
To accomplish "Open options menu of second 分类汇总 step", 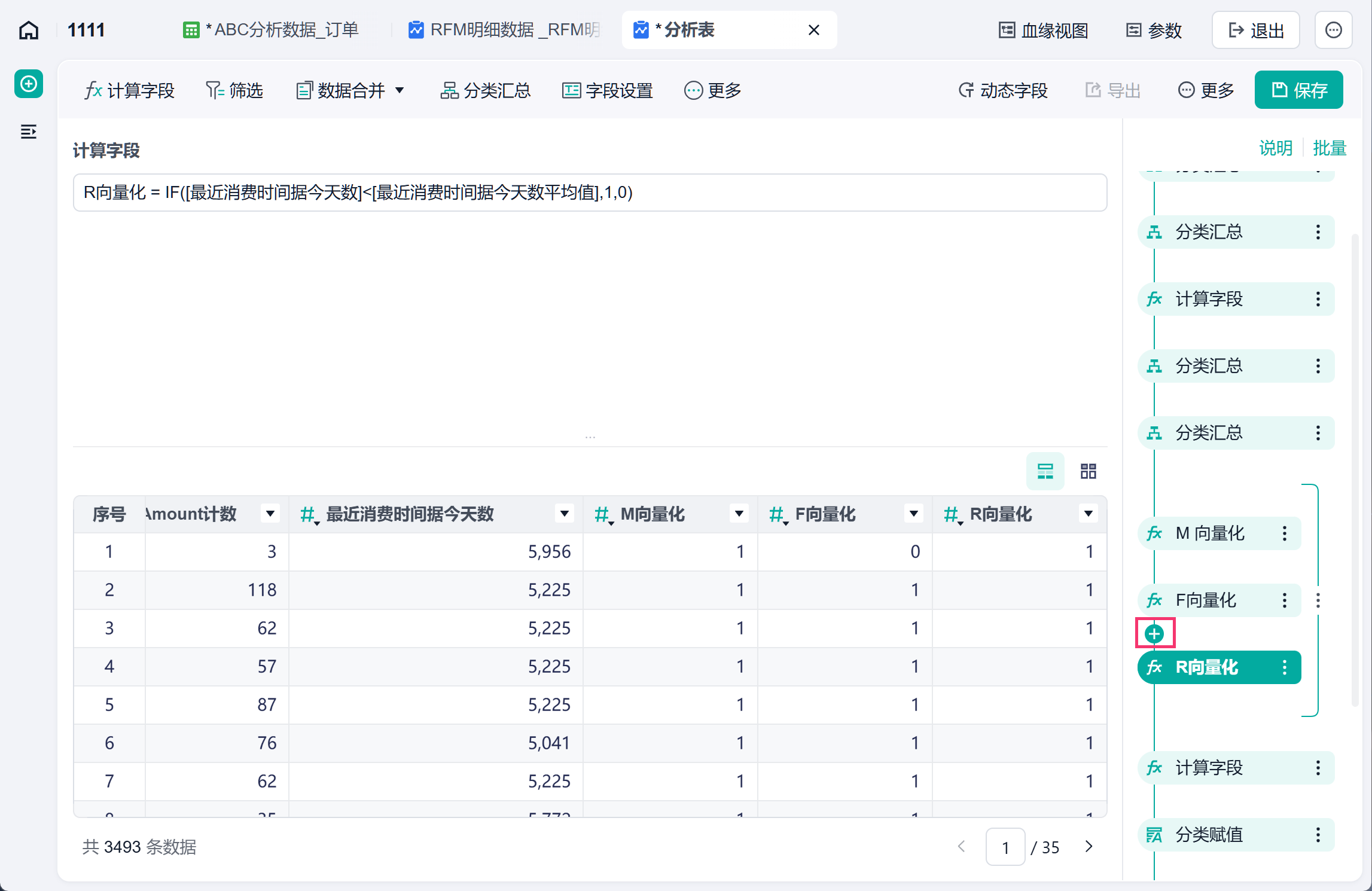I will pos(1318,366).
